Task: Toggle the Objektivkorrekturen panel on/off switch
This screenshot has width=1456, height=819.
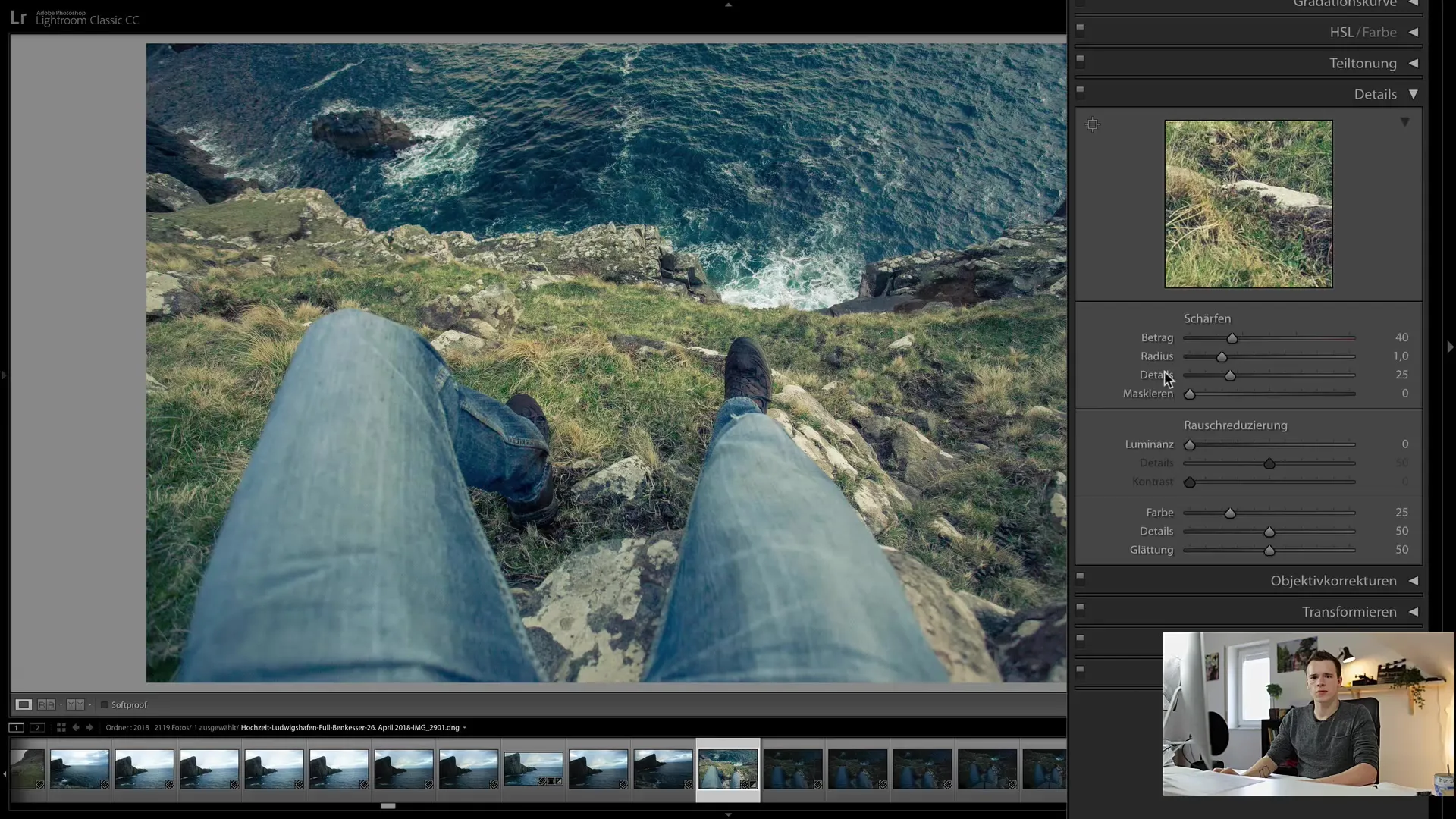Action: click(x=1081, y=578)
